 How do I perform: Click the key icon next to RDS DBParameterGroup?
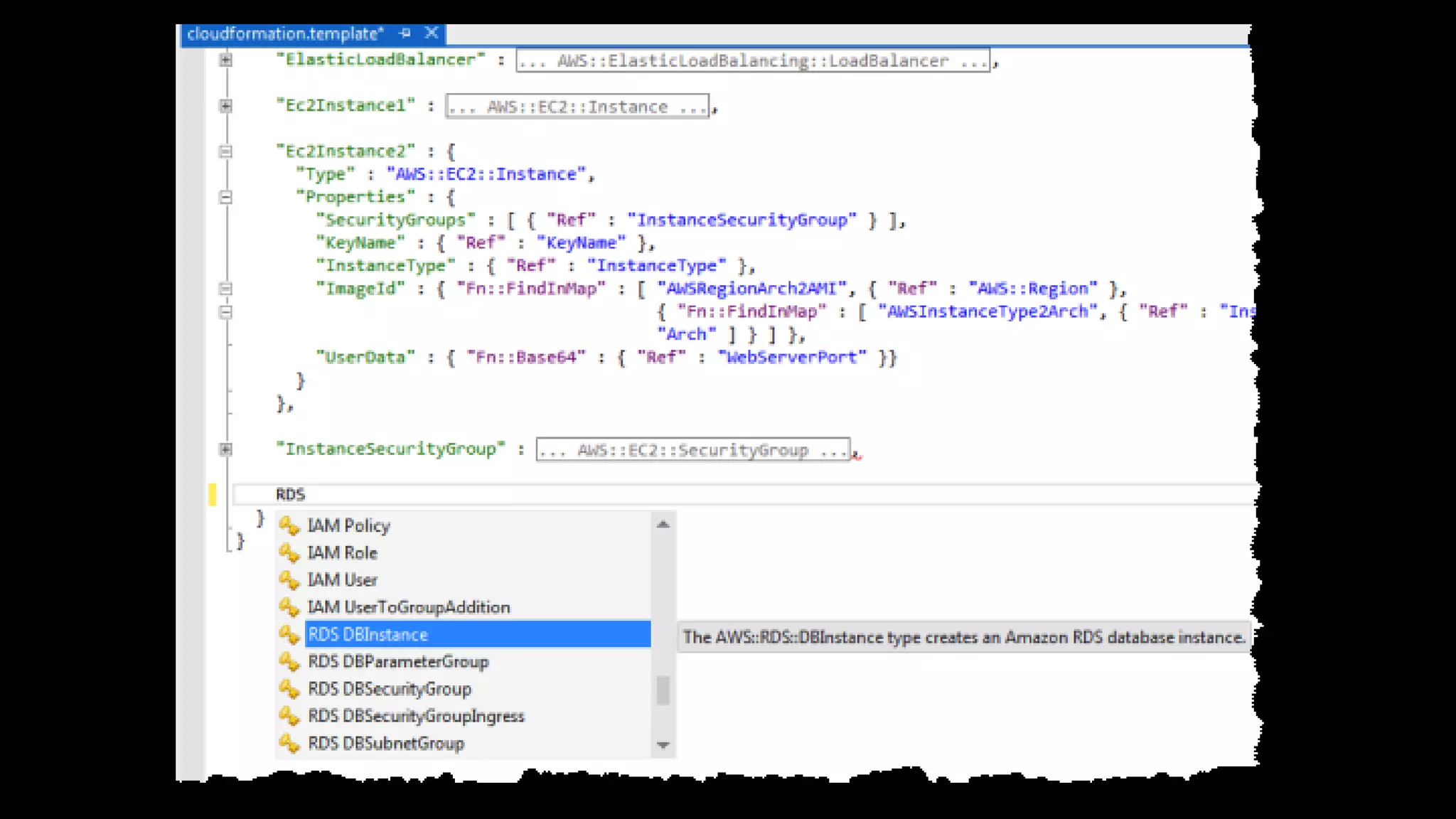289,662
